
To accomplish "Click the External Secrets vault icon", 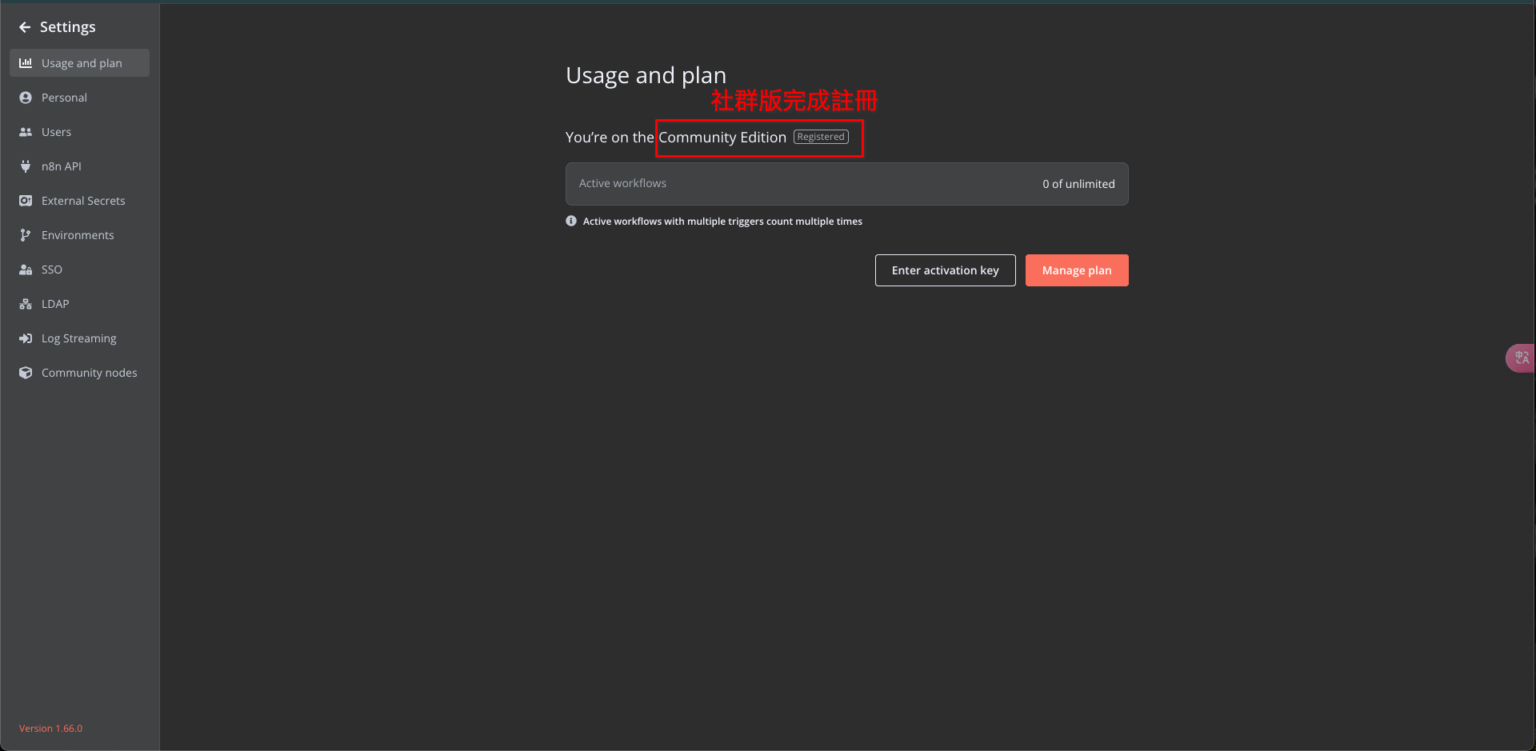I will (26, 201).
